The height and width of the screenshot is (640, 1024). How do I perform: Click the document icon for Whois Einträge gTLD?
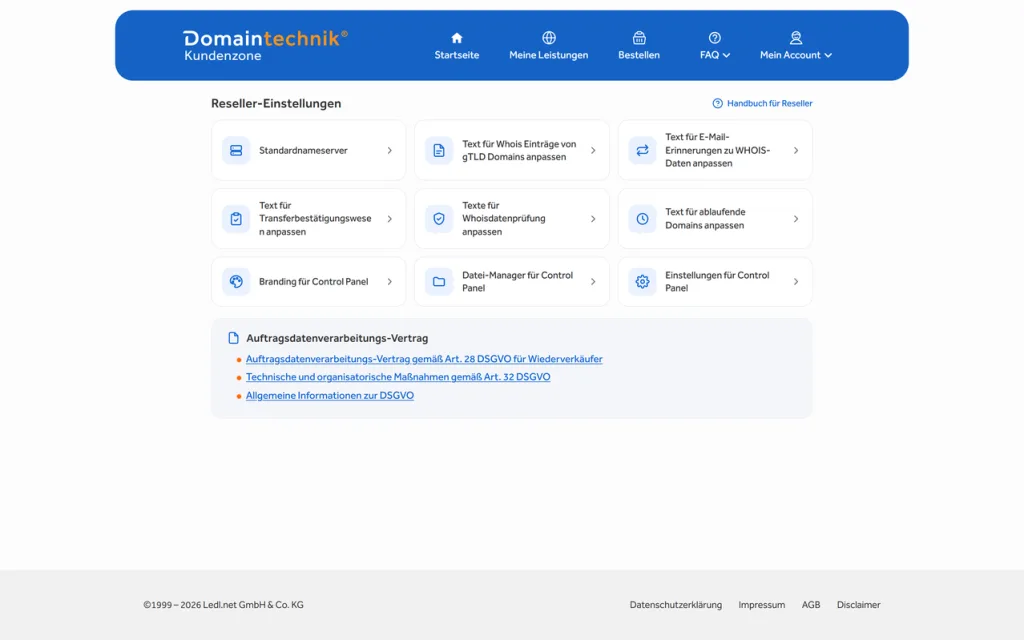(x=439, y=150)
